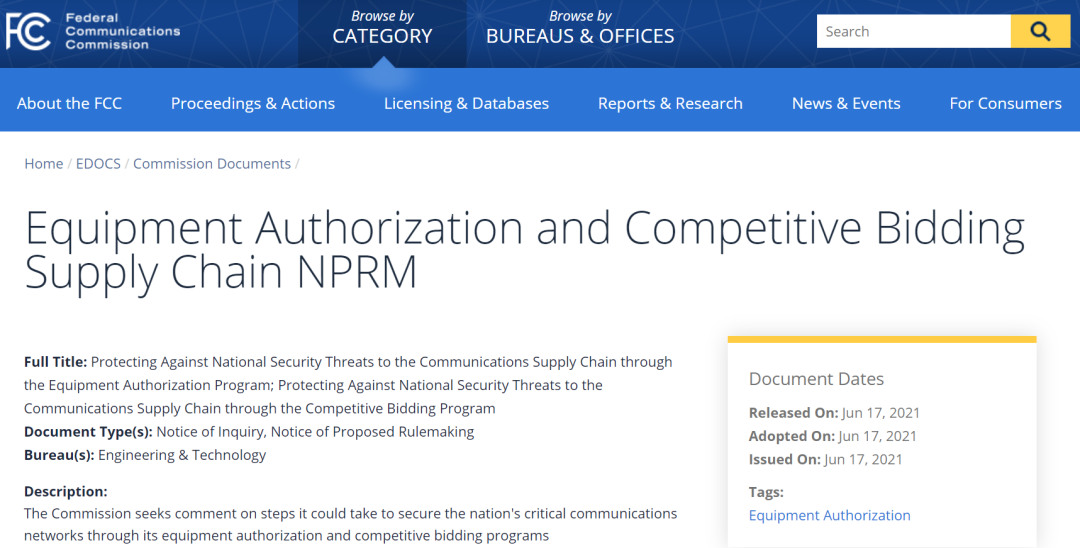Open the About the FCC menu
The width and height of the screenshot is (1080, 548).
pyautogui.click(x=69, y=103)
